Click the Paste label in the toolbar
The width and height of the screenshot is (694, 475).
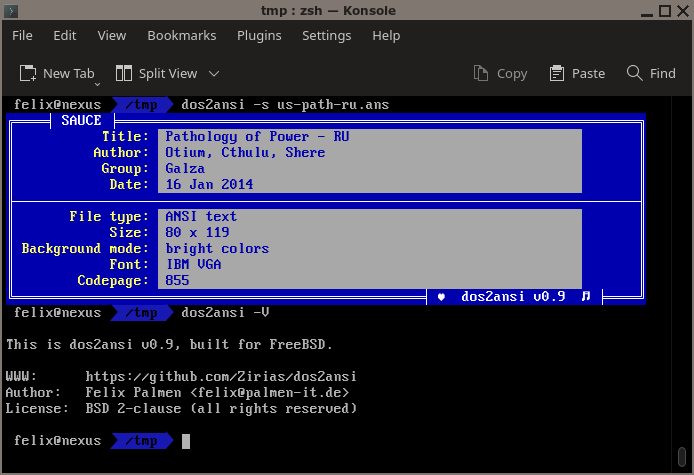(588, 73)
